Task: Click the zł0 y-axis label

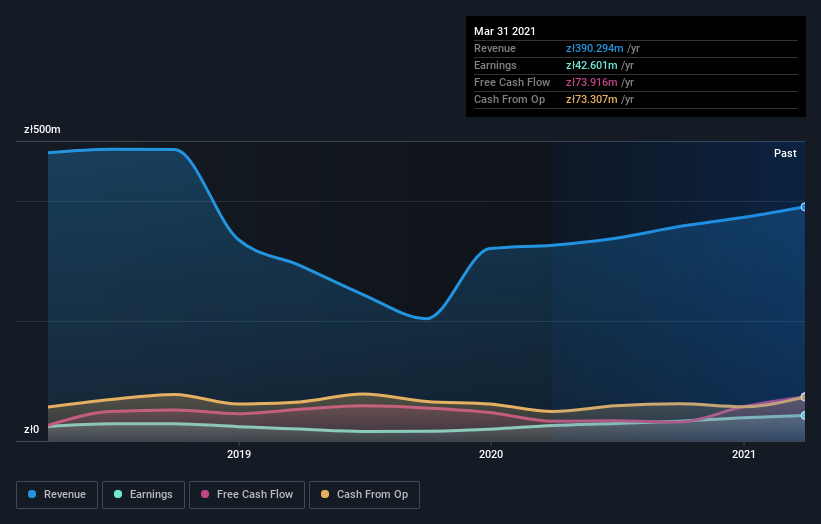Action: (31, 429)
